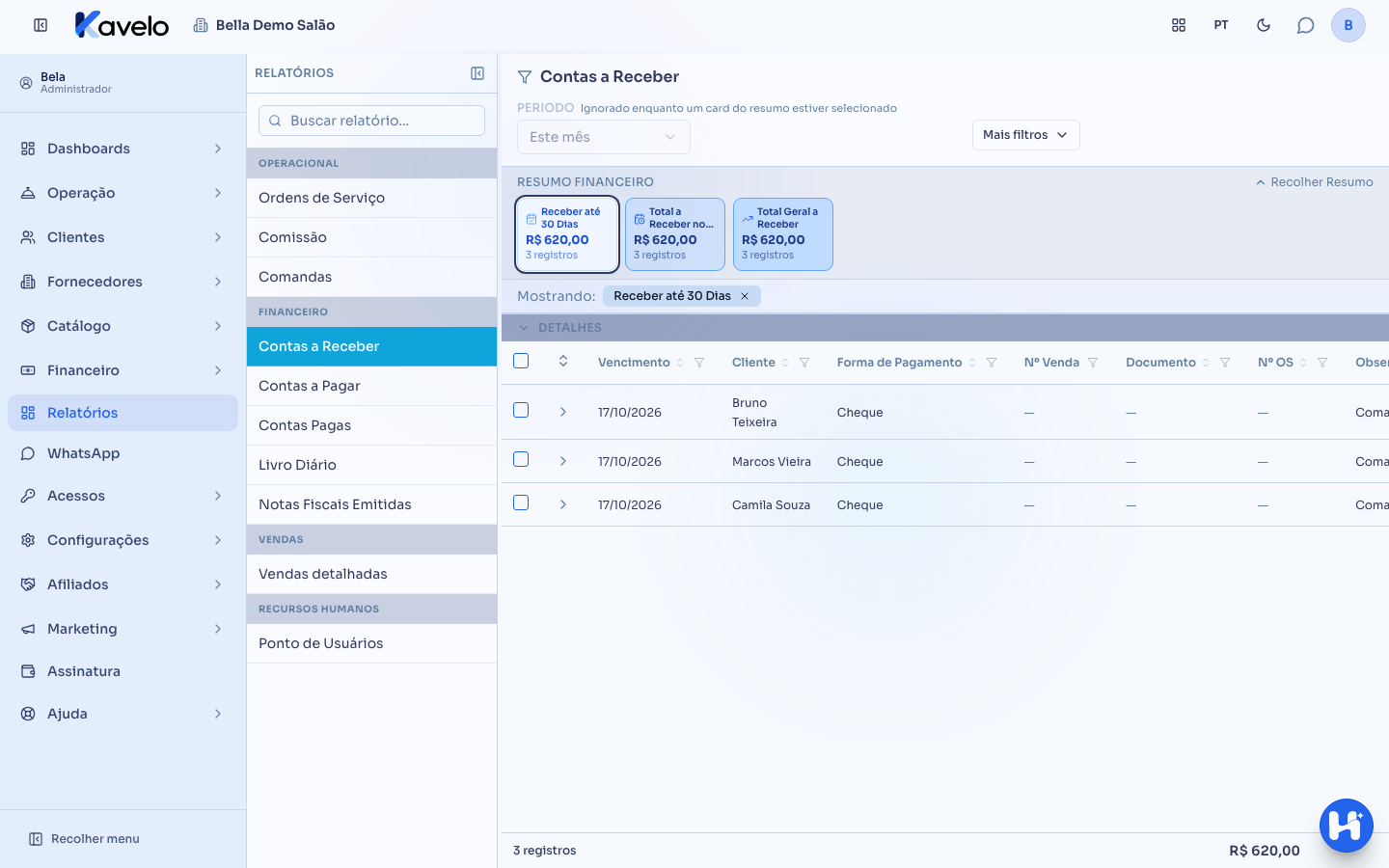Open the chat bubble icon in header
1389x868 pixels.
(1306, 25)
